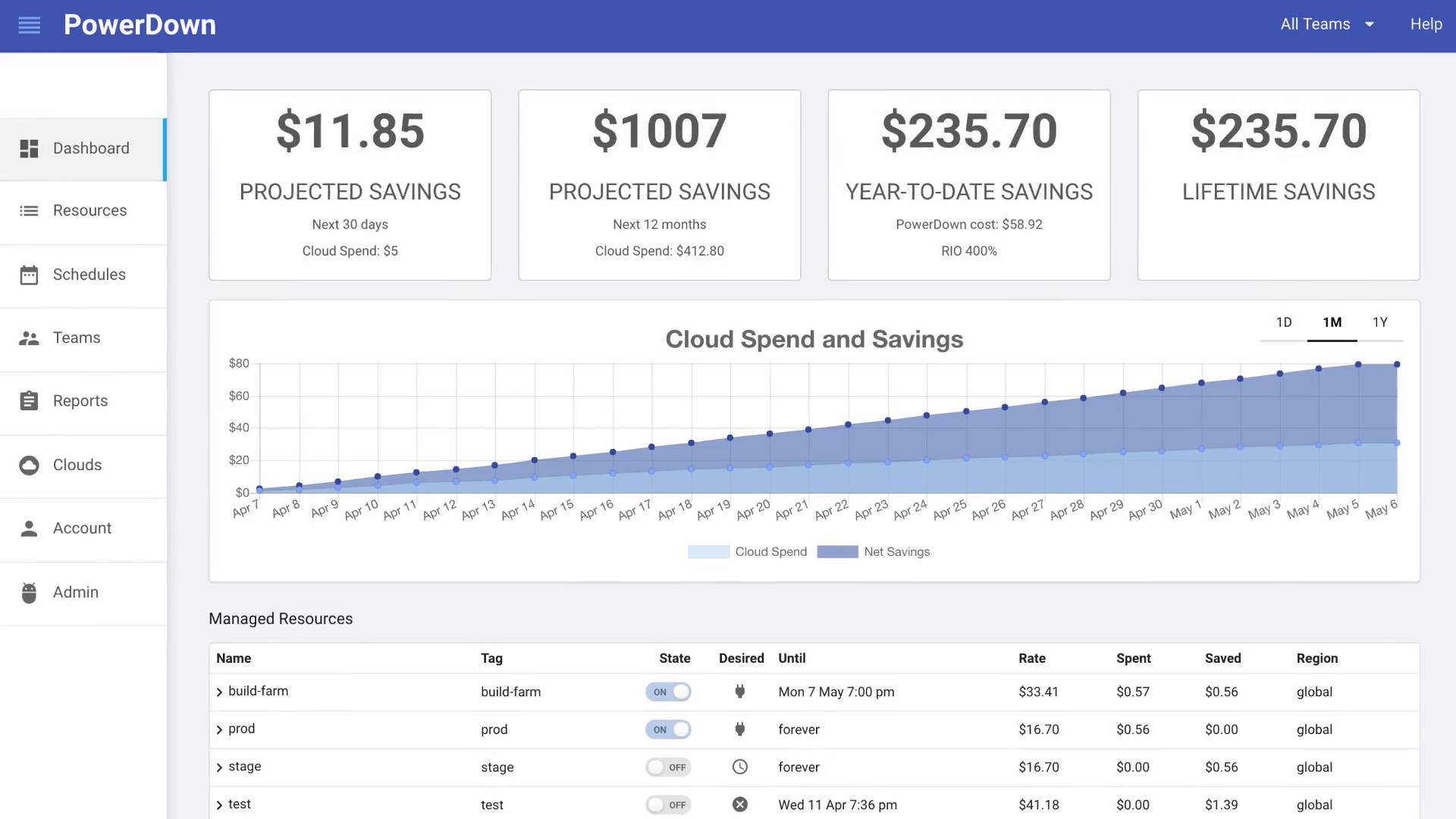
Task: Turn on the test OFF switch
Action: click(668, 805)
